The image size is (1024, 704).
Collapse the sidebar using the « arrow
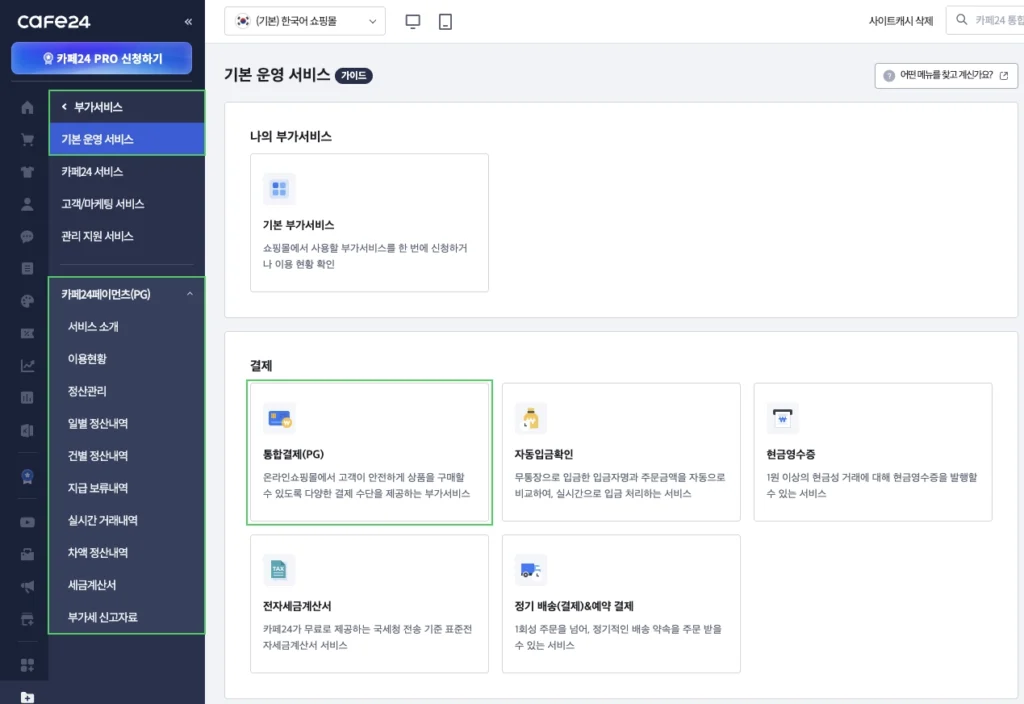pyautogui.click(x=187, y=19)
